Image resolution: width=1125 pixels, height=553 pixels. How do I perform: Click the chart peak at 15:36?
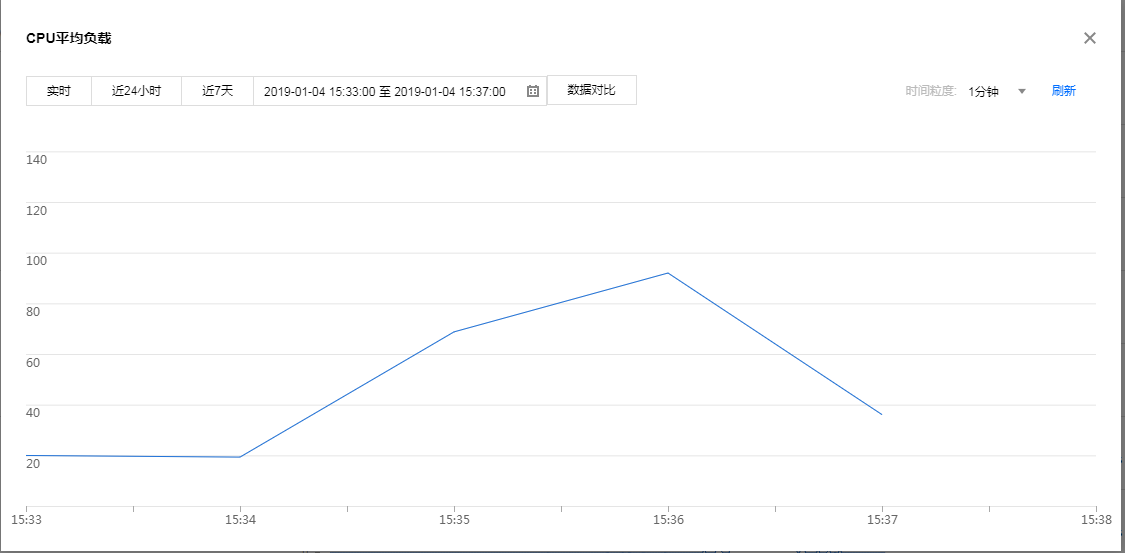pos(668,273)
